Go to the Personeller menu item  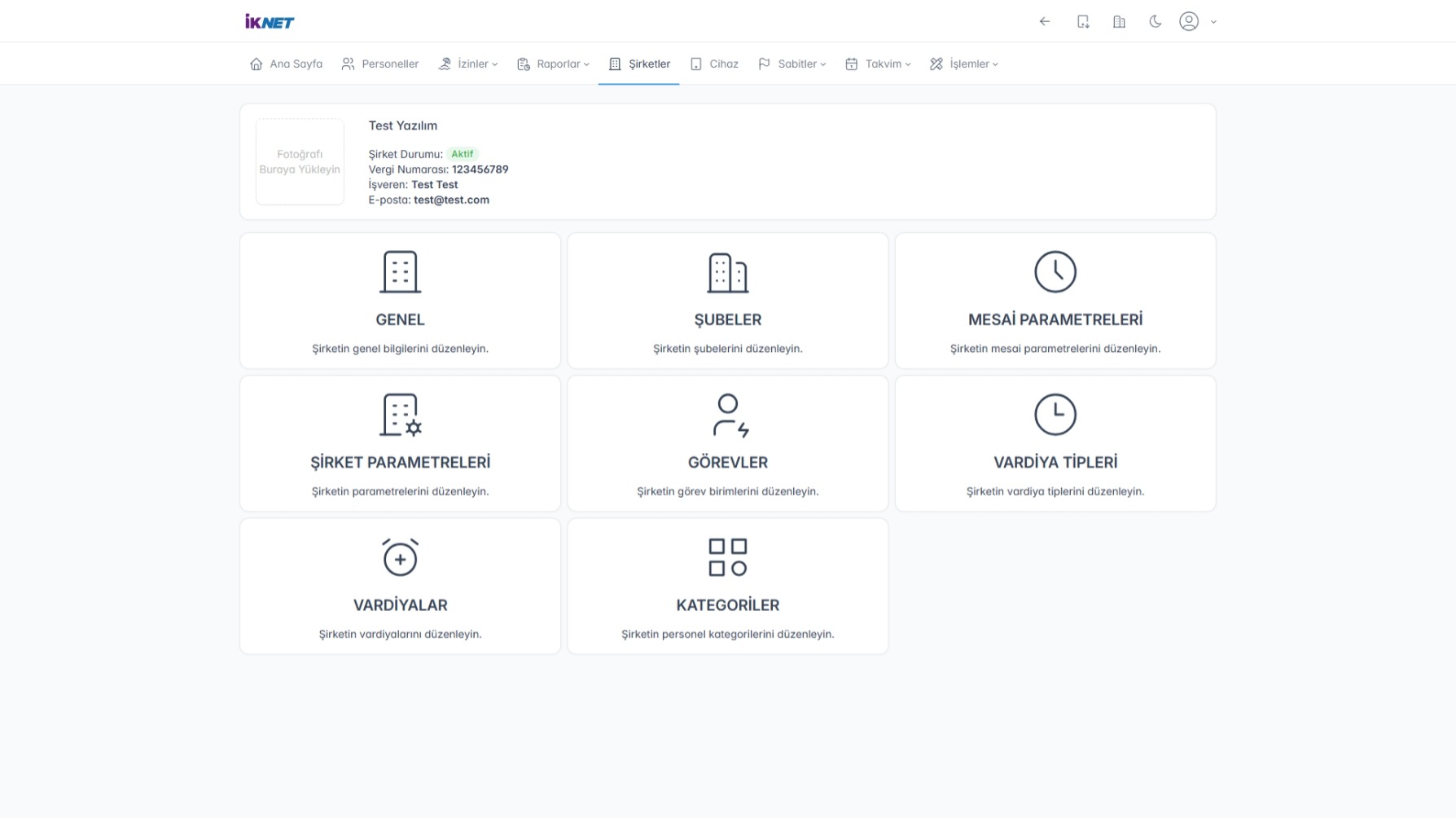[x=380, y=64]
